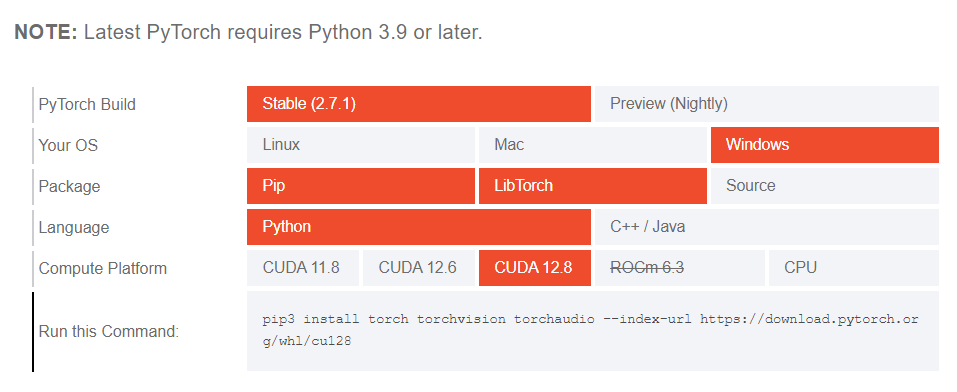Select the Source package option
This screenshot has width=957, height=392.
(x=825, y=186)
